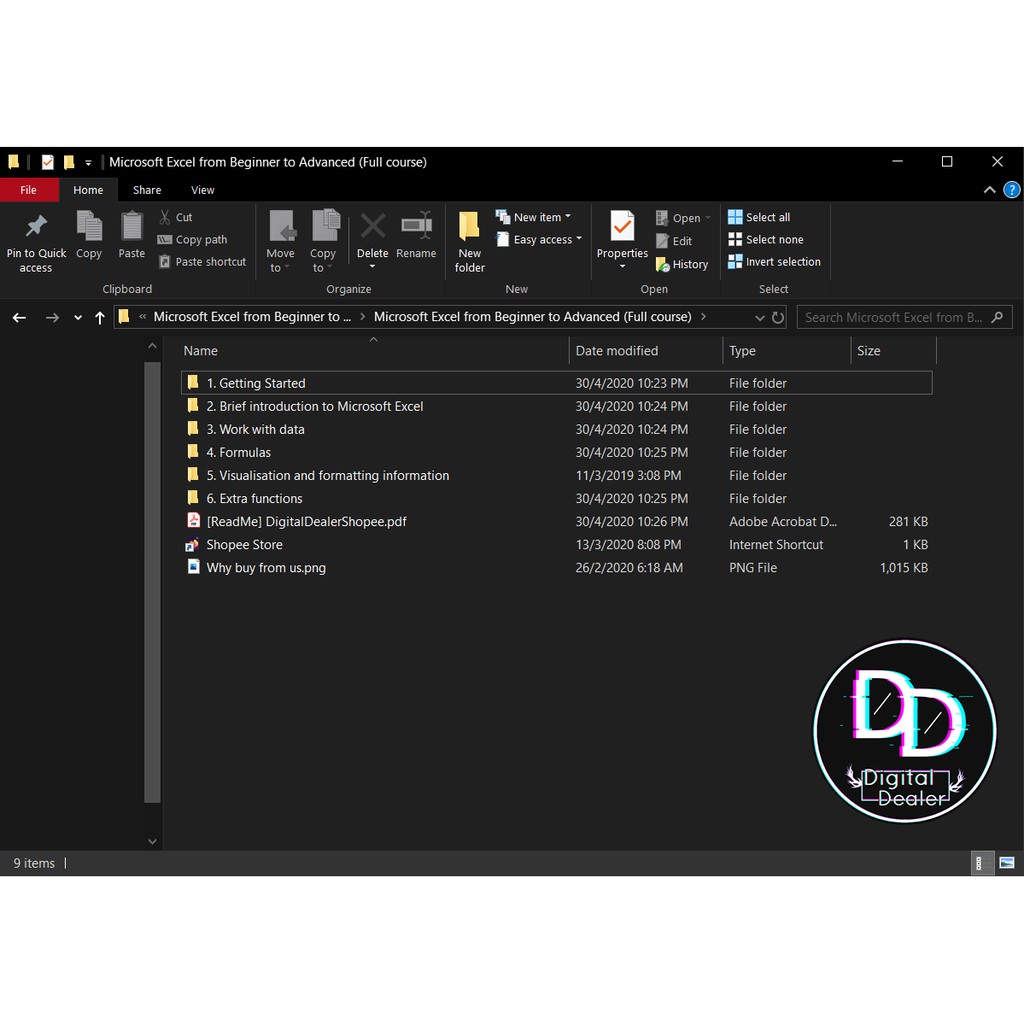Select 5. Visualisation and formatting information folder

pyautogui.click(x=556, y=475)
